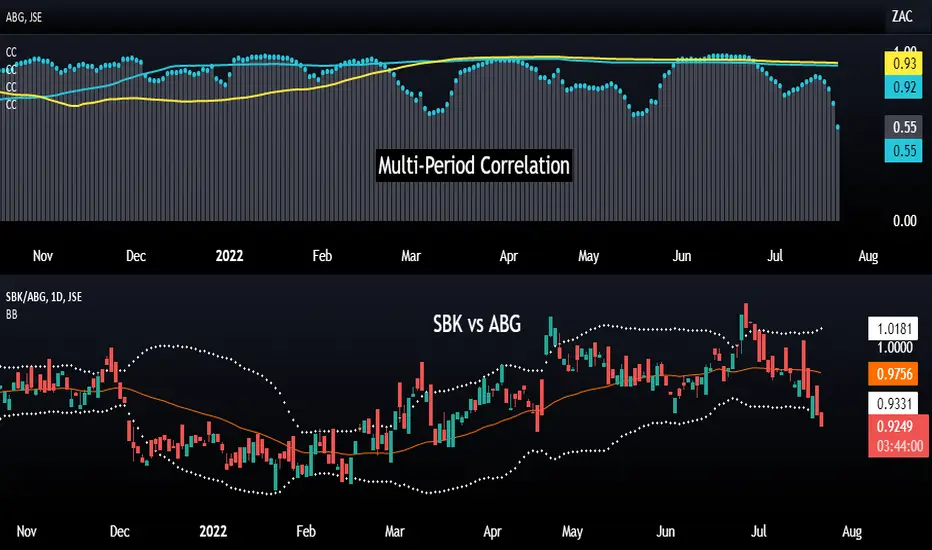
Task: Select the cyan 0.55 value label
Action: (903, 150)
